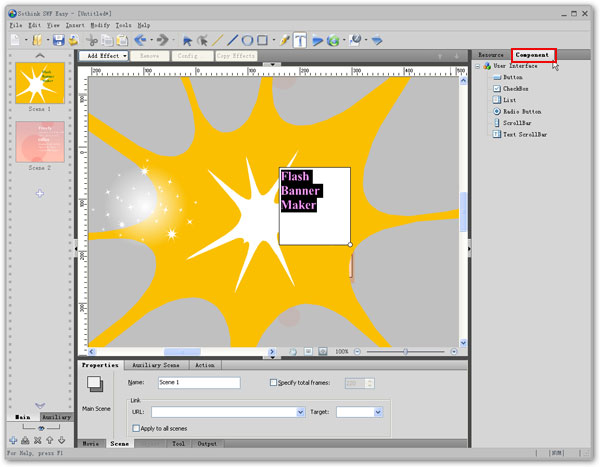Select the Scene 1 thumbnail

pos(40,83)
